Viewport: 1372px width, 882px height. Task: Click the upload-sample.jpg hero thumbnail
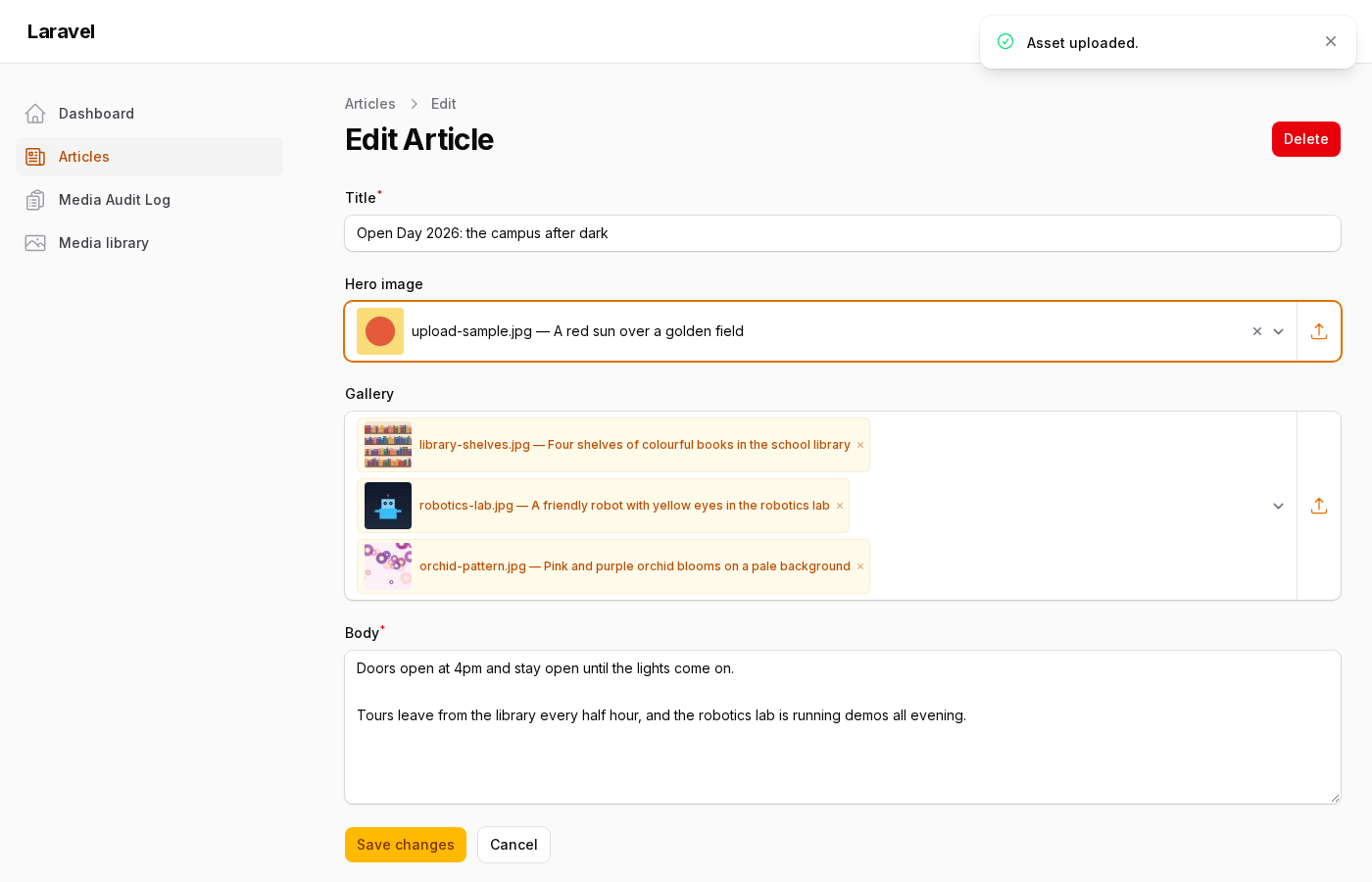pyautogui.click(x=380, y=331)
